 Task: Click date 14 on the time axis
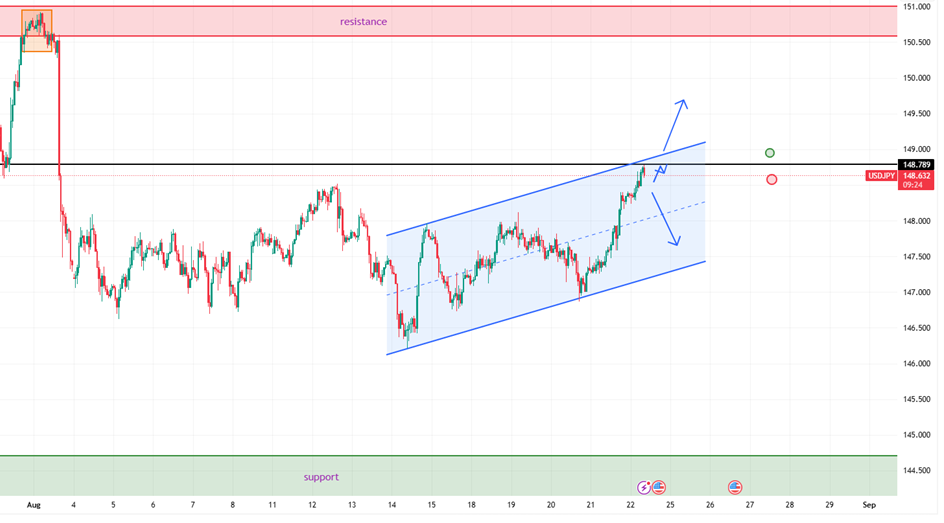click(x=392, y=505)
